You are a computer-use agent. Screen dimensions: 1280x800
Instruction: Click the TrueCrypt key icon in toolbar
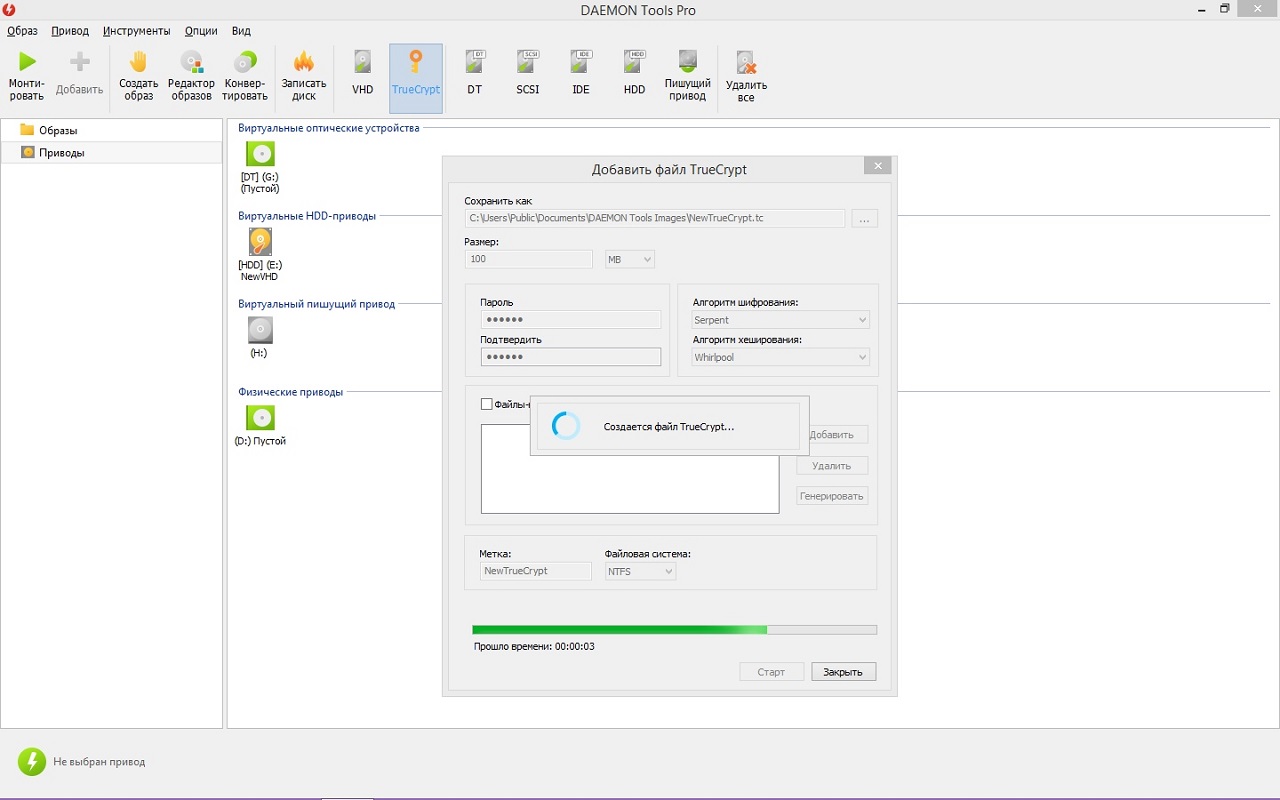pos(416,63)
